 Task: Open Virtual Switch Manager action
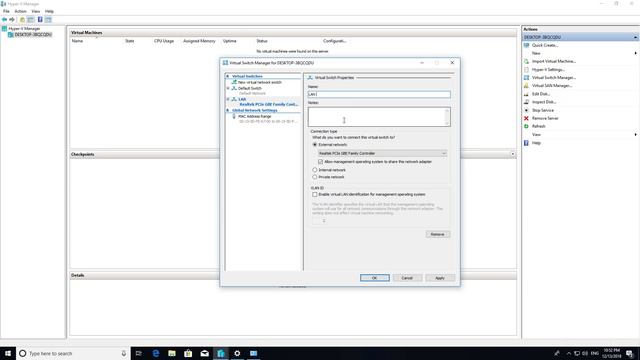pos(553,78)
